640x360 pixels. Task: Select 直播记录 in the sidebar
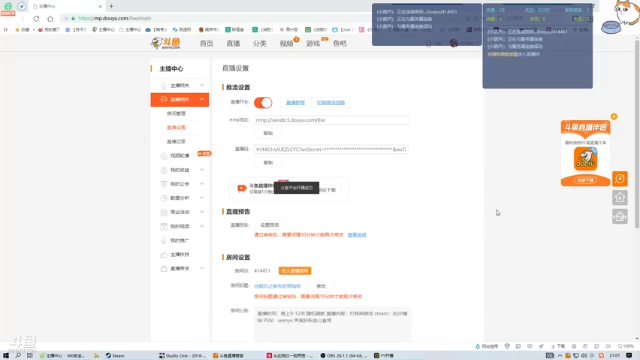point(176,142)
